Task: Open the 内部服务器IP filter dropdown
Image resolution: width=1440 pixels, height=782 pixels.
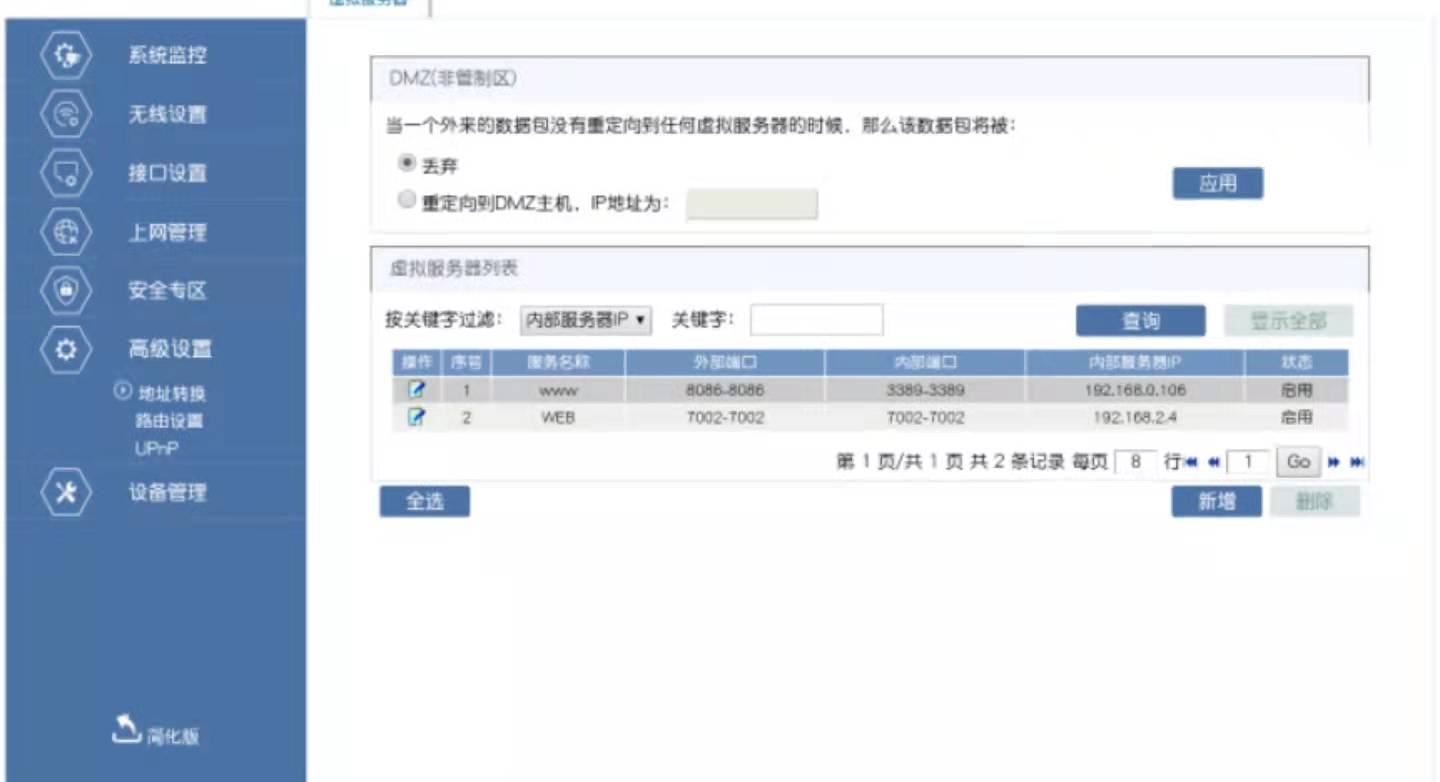Action: (x=586, y=321)
